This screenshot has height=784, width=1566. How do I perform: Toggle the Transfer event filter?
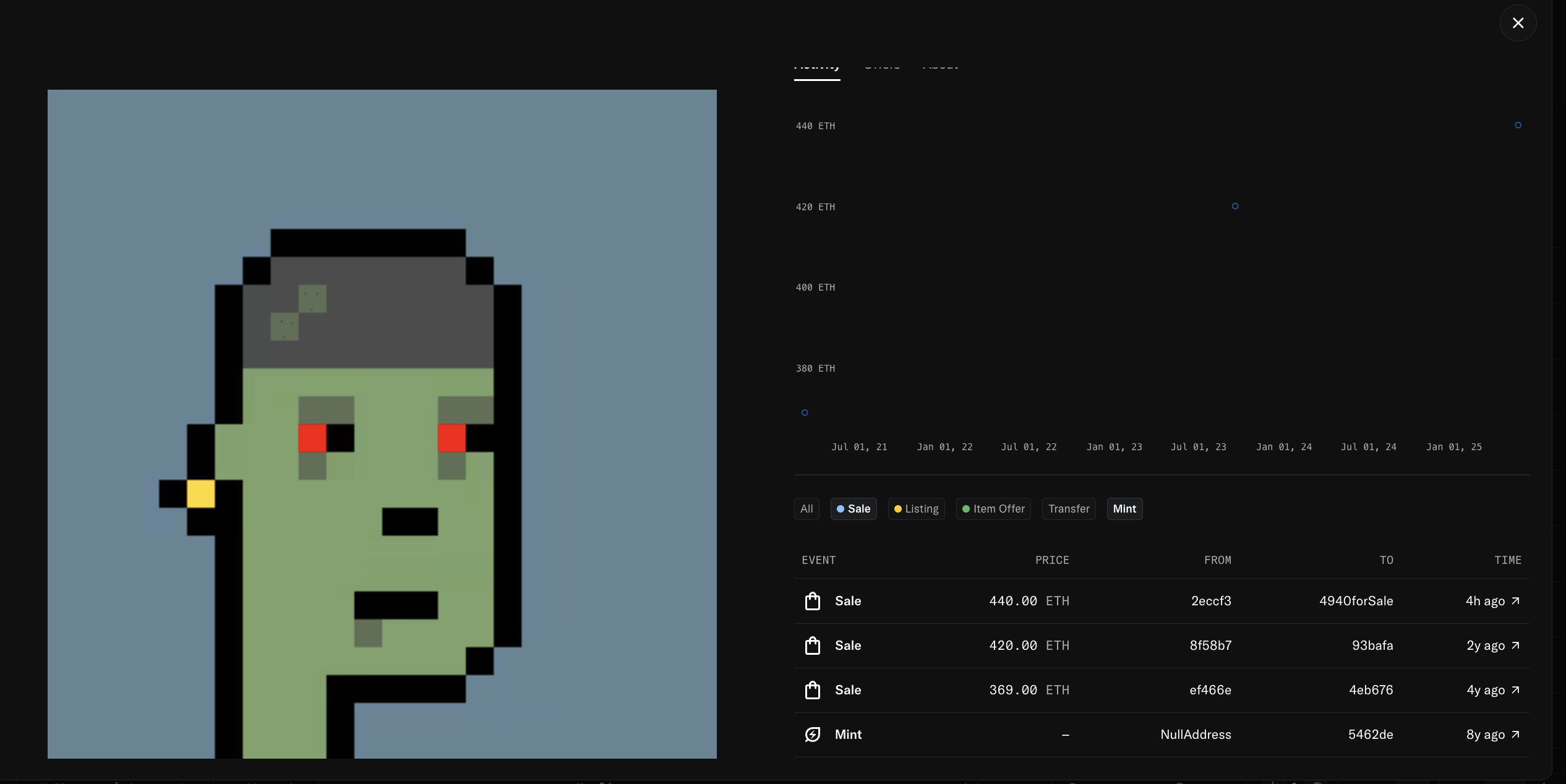pyautogui.click(x=1069, y=509)
